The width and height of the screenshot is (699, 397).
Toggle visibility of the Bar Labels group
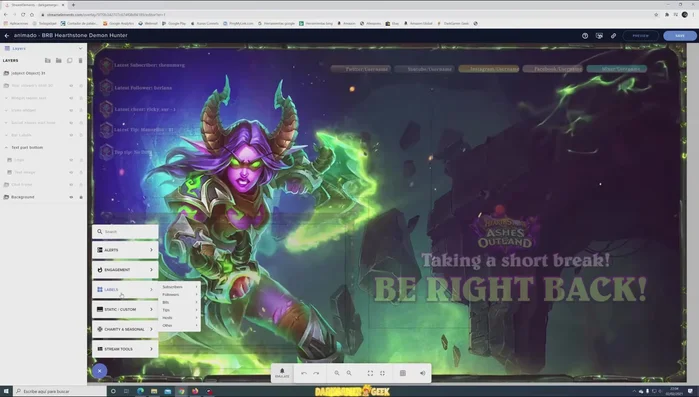point(71,135)
